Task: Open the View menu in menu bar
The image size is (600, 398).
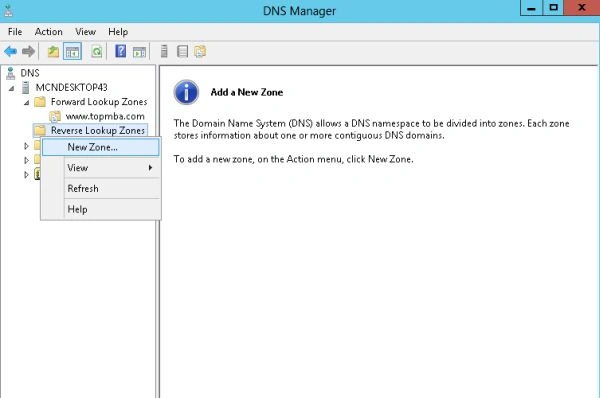Action: 85,32
